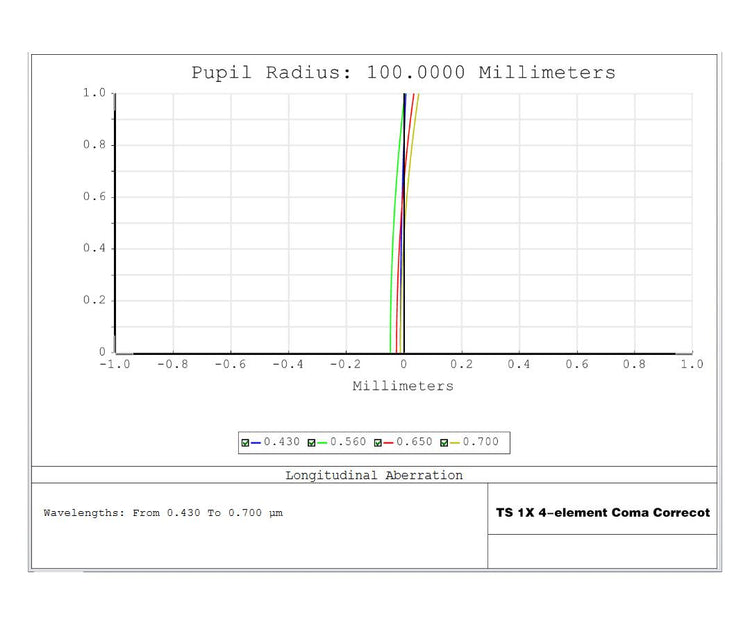This screenshot has height=625, width=750.
Task: Click the Longitudinal Aberration heading
Action: point(374,475)
